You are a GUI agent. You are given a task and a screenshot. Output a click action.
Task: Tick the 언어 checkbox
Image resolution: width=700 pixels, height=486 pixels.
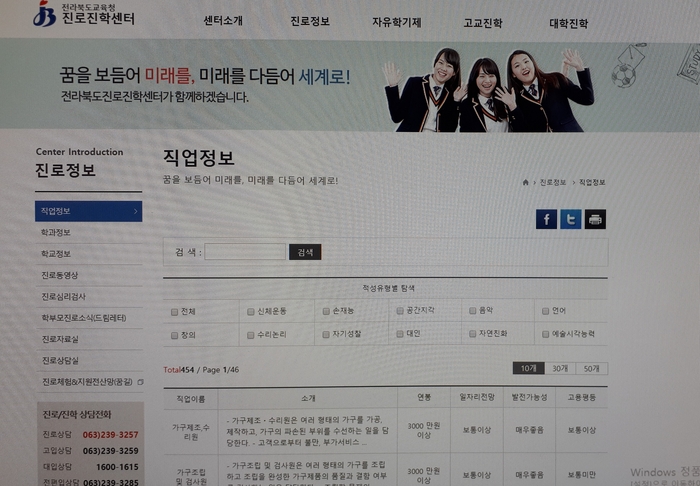(x=545, y=311)
